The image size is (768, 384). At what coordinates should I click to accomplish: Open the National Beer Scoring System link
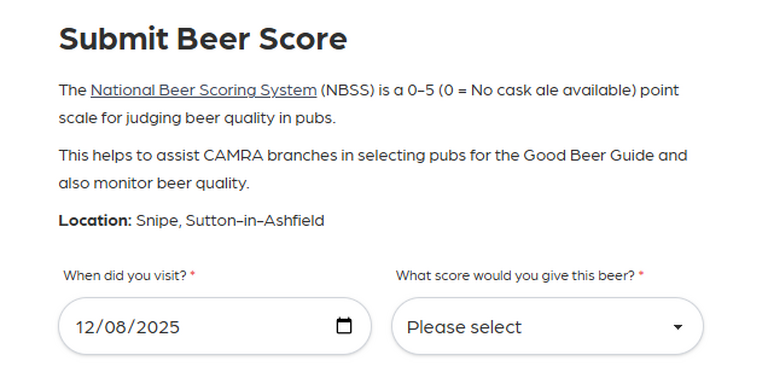tap(203, 91)
